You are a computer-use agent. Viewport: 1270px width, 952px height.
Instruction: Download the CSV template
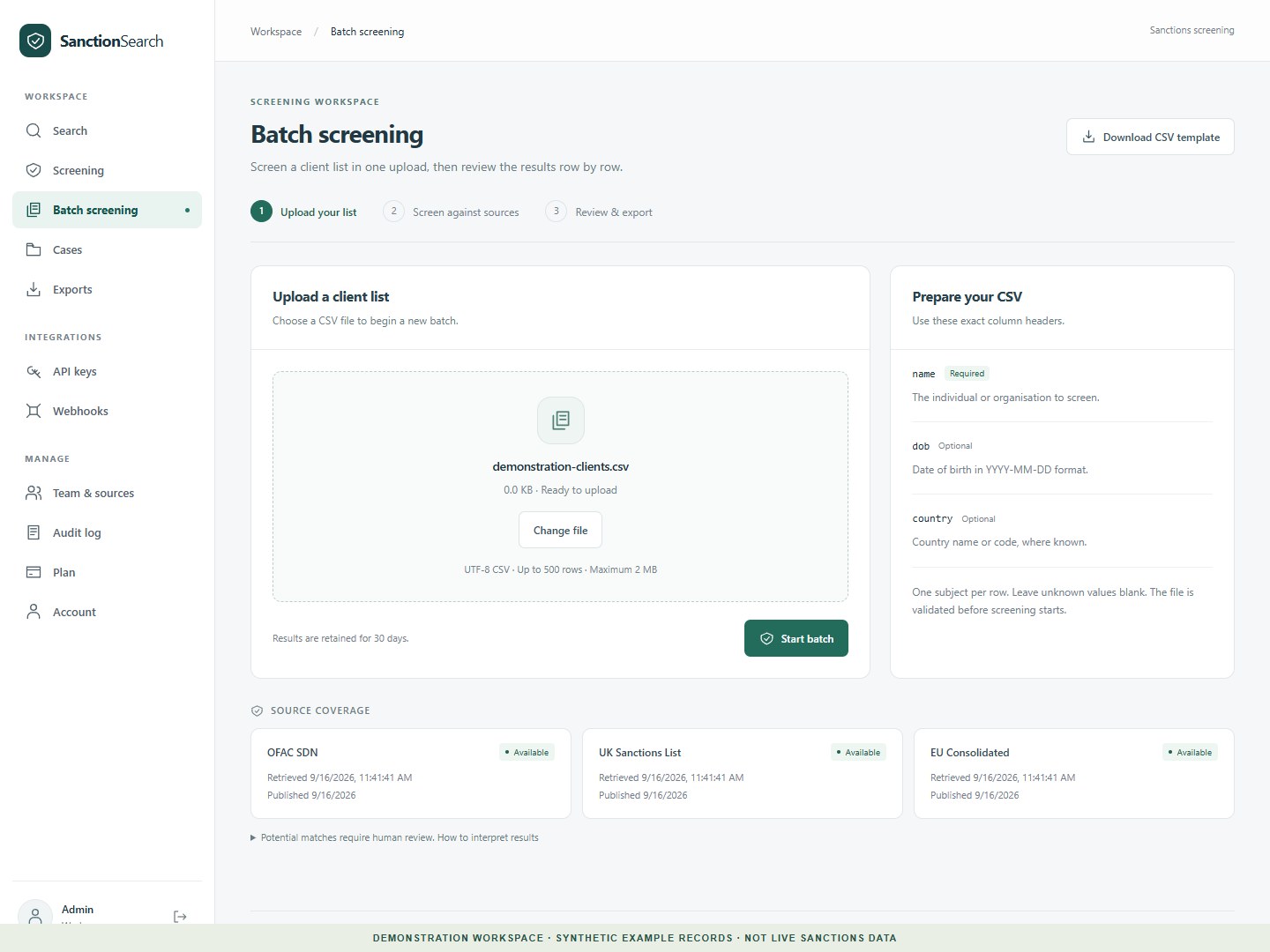1150,137
